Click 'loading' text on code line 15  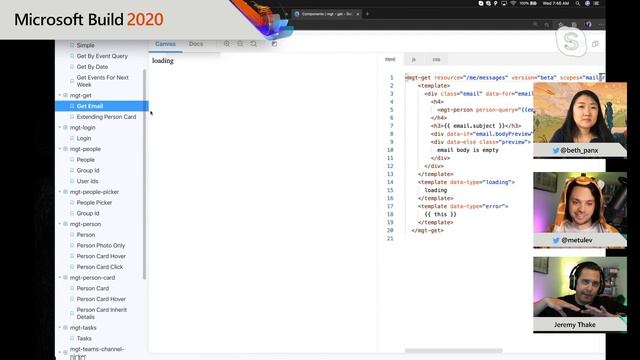pyautogui.click(x=436, y=190)
